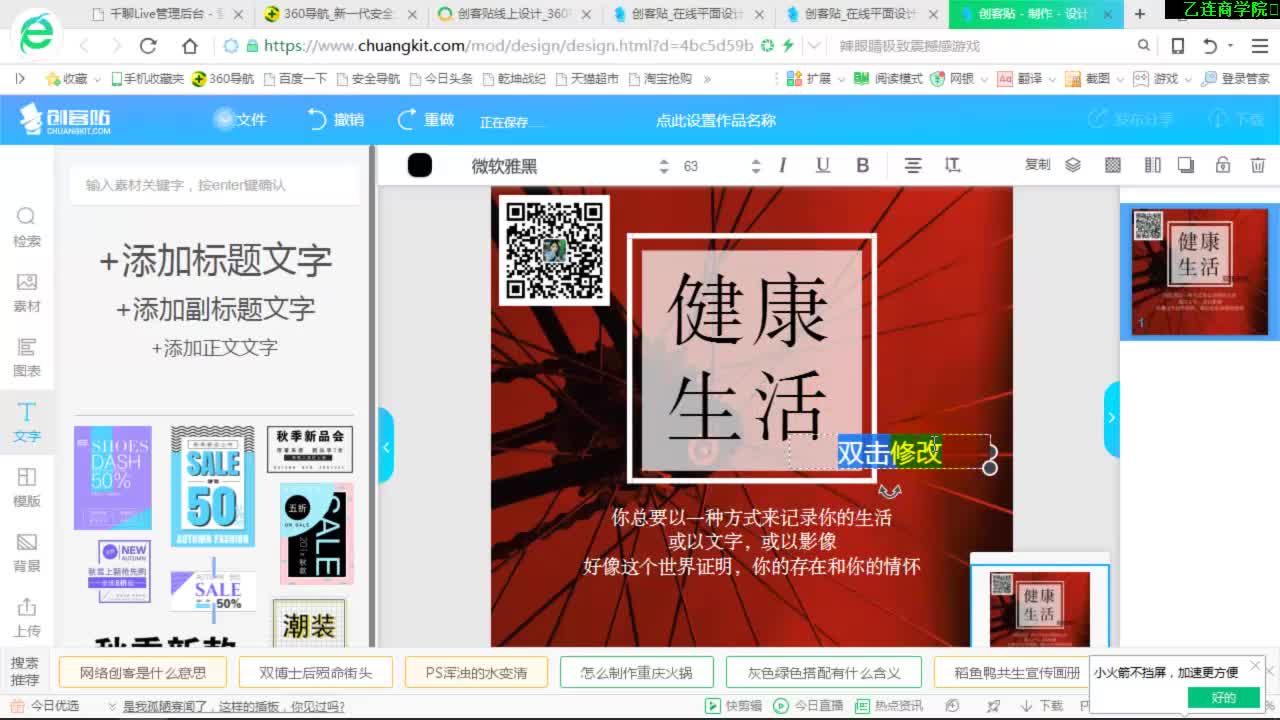
Task: Click the layer order icon in toolbar
Action: click(1073, 165)
